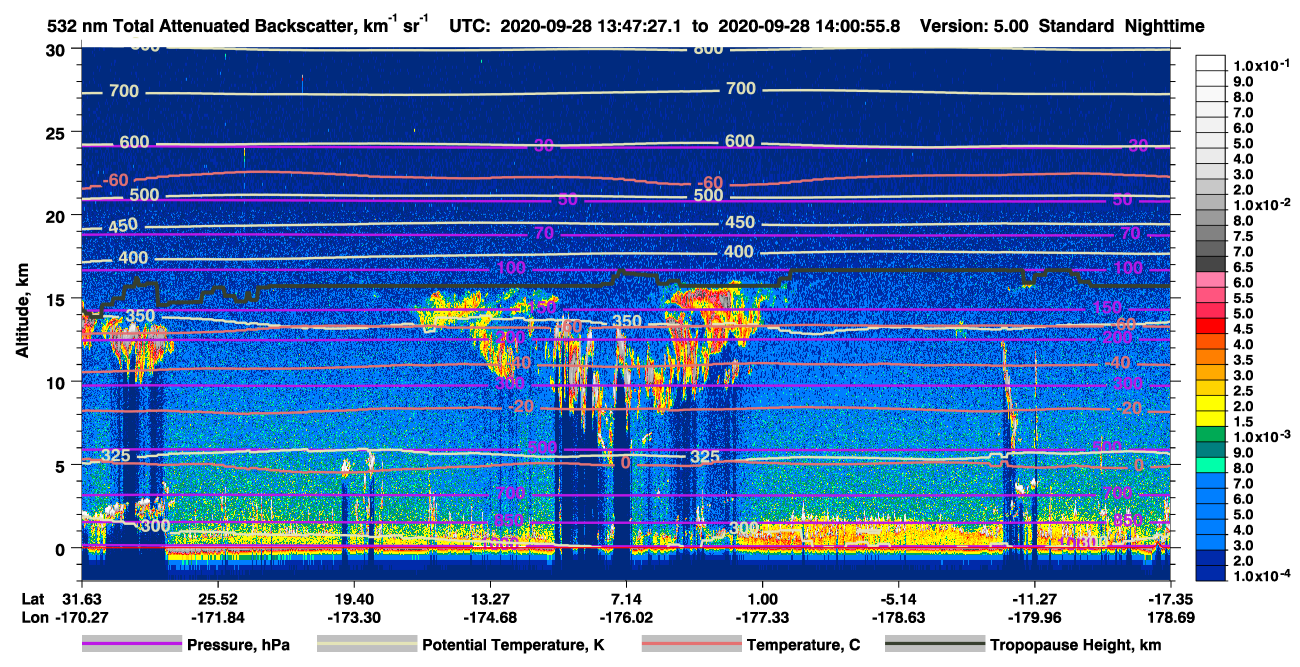The image size is (1300, 667).
Task: Click the longitude value '178.69'
Action: point(1171,617)
